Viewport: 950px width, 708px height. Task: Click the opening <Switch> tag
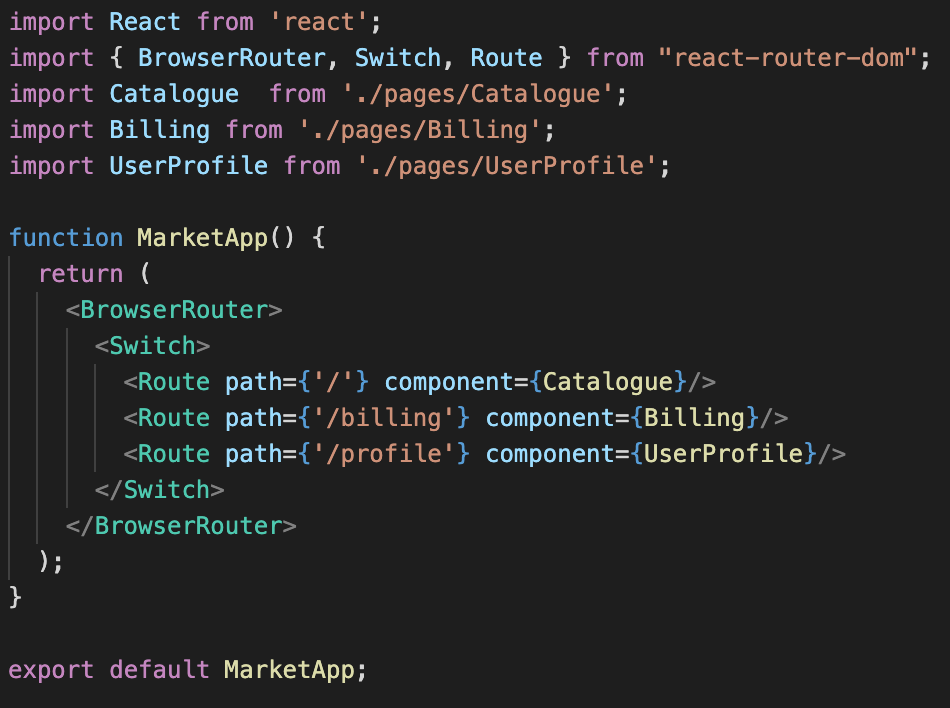point(153,346)
